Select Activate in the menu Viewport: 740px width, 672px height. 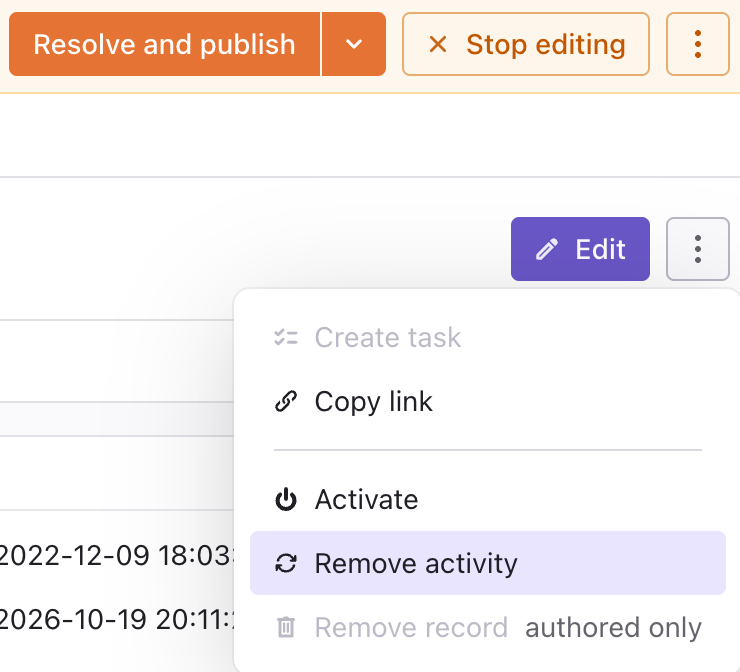(x=488, y=499)
